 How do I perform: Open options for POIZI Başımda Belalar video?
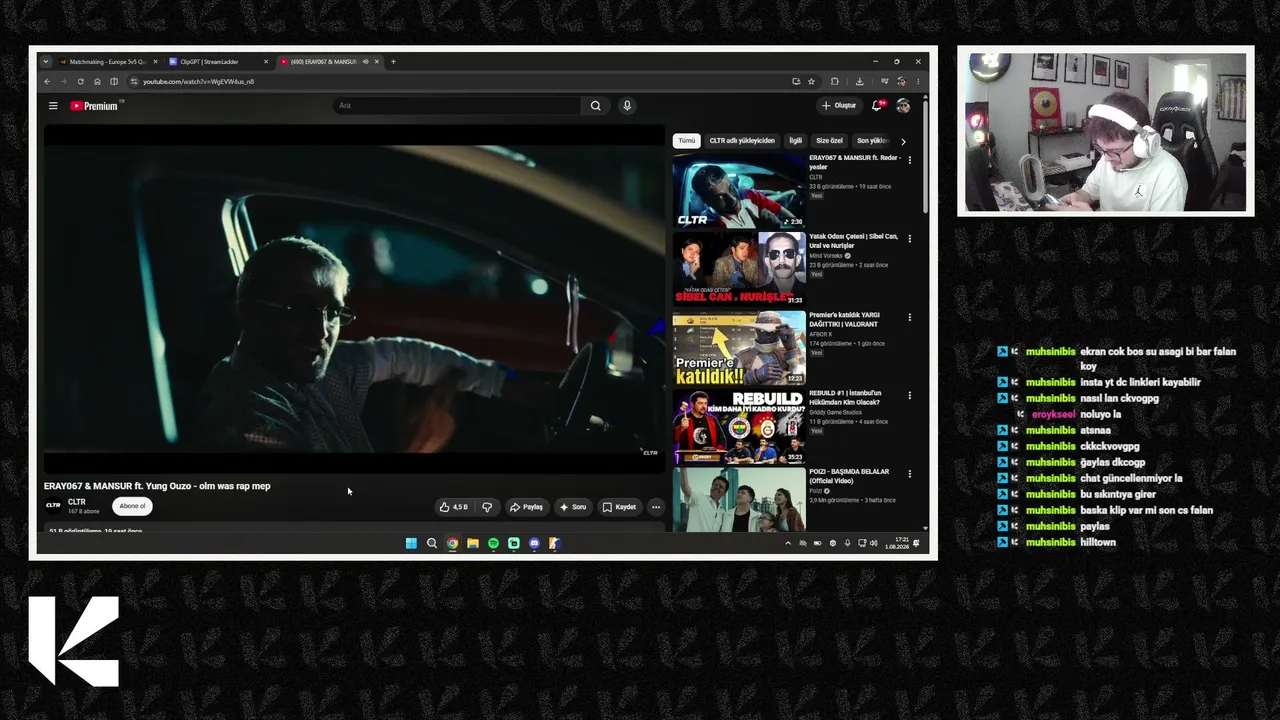pos(909,473)
